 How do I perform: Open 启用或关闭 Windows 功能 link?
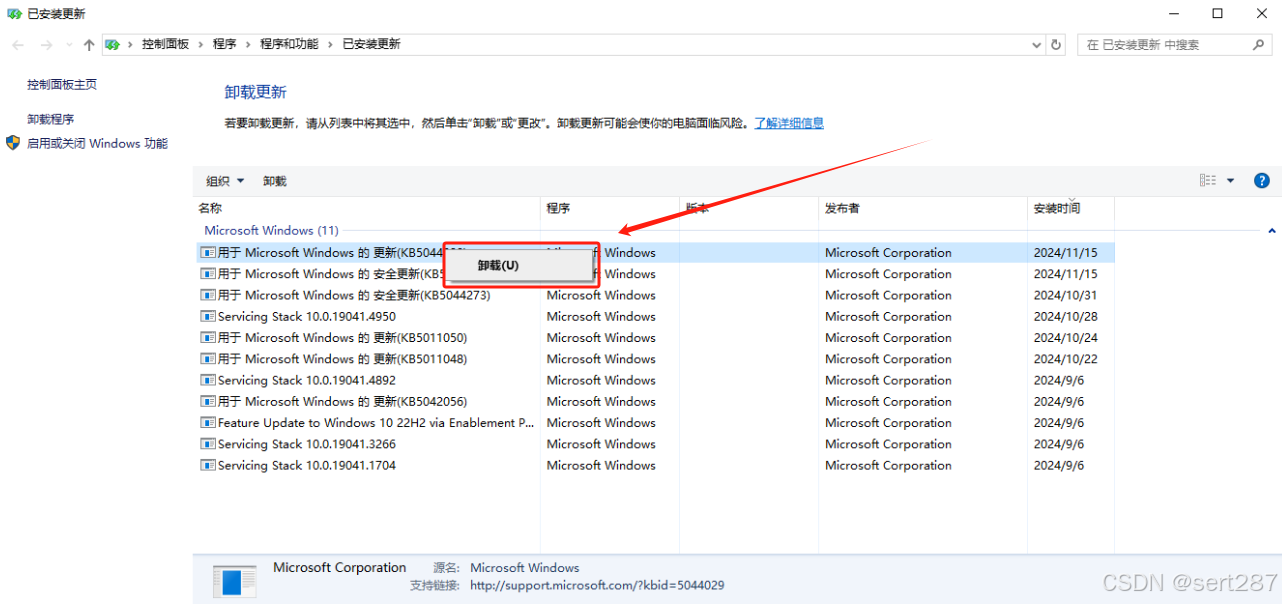[x=97, y=144]
